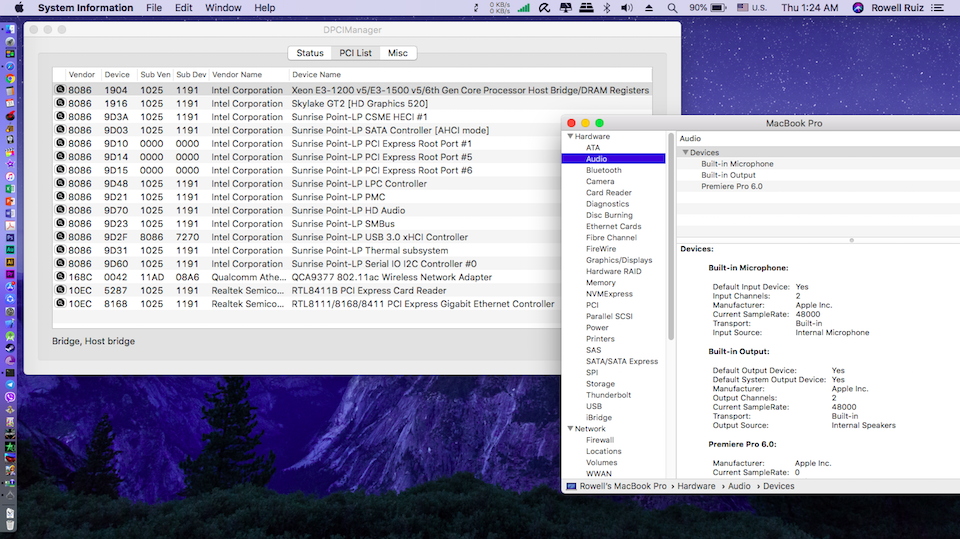
Task: Launch Safari from the Dock
Action: coord(10,66)
